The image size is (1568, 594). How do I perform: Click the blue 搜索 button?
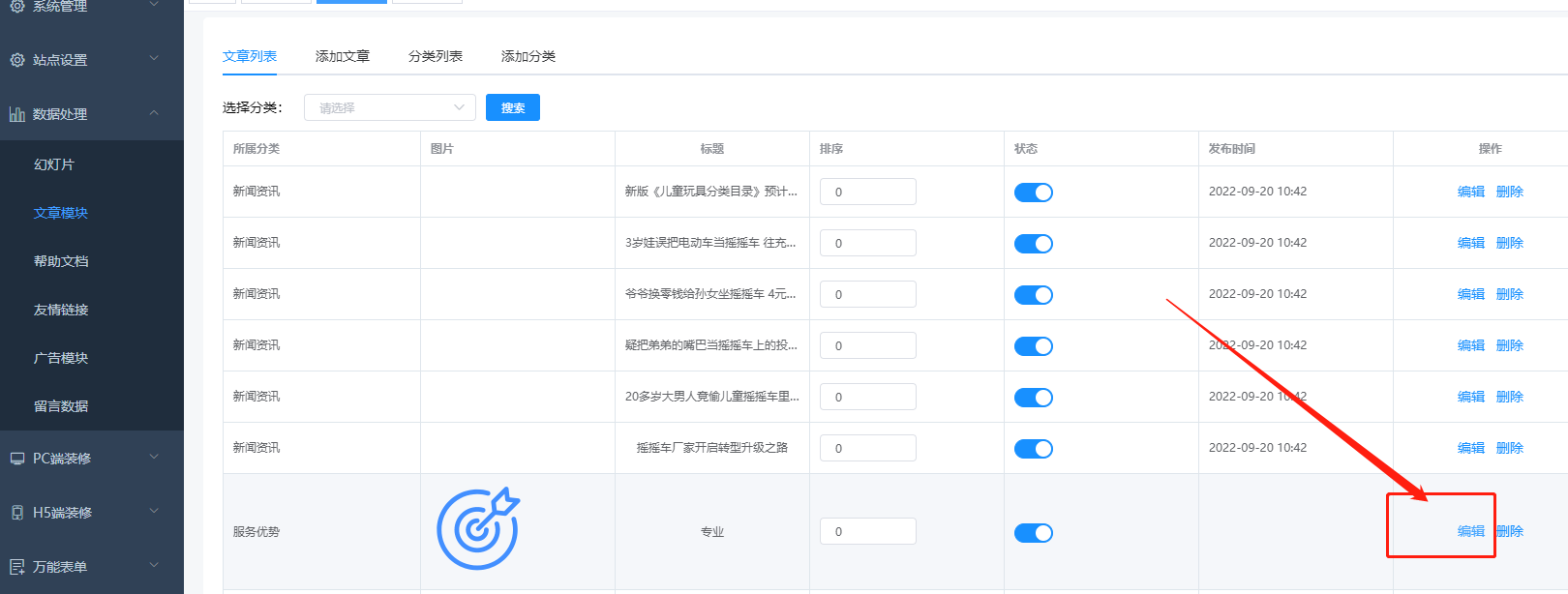click(x=513, y=107)
